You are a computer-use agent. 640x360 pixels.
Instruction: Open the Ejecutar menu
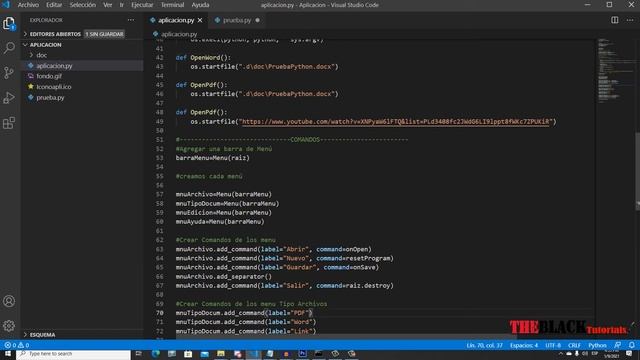click(142, 5)
